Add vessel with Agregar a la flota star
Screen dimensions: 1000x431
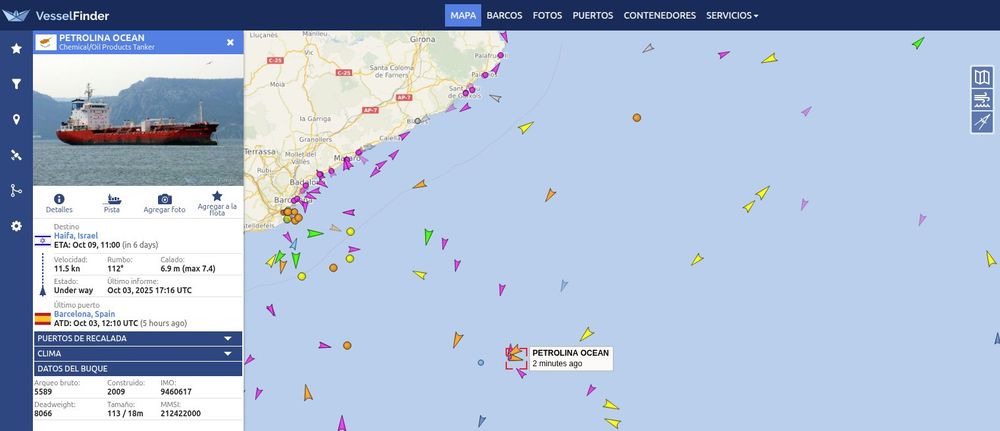pyautogui.click(x=217, y=196)
